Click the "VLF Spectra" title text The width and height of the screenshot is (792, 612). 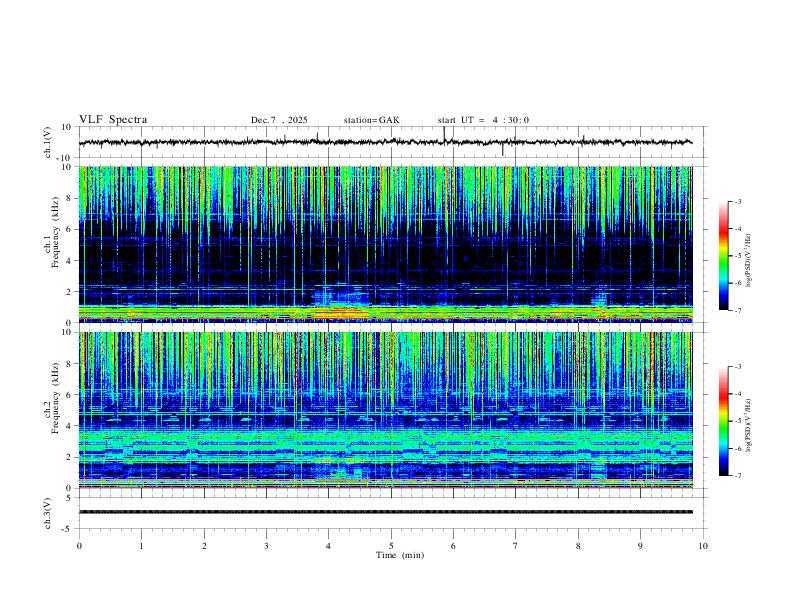(x=113, y=120)
